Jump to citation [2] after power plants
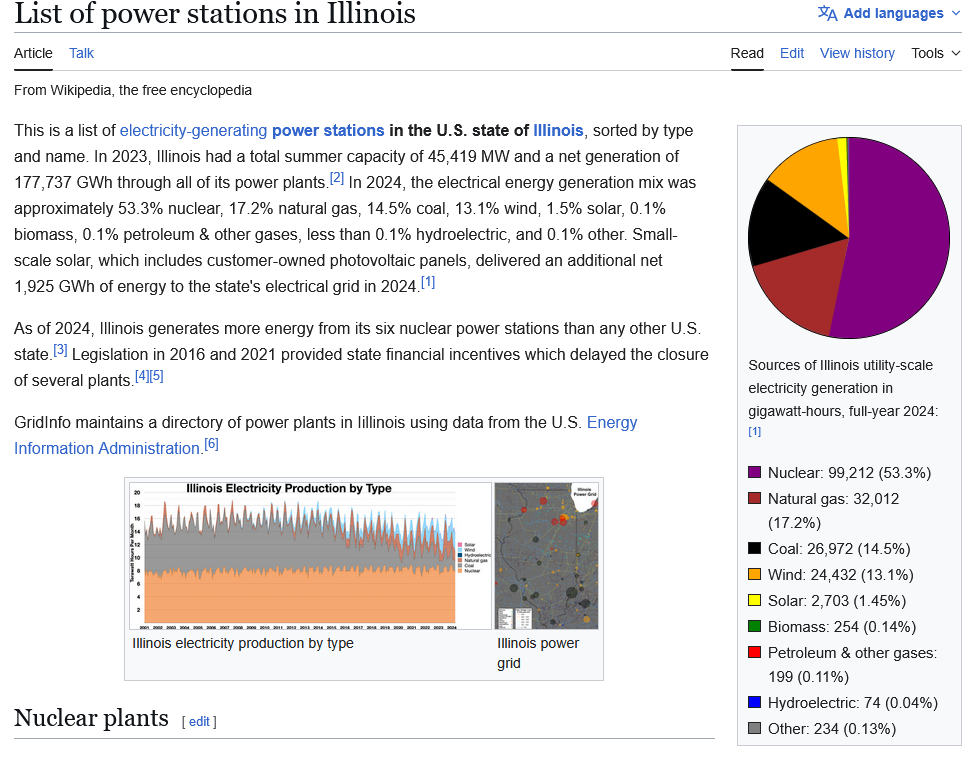The width and height of the screenshot is (977, 757). [336, 178]
